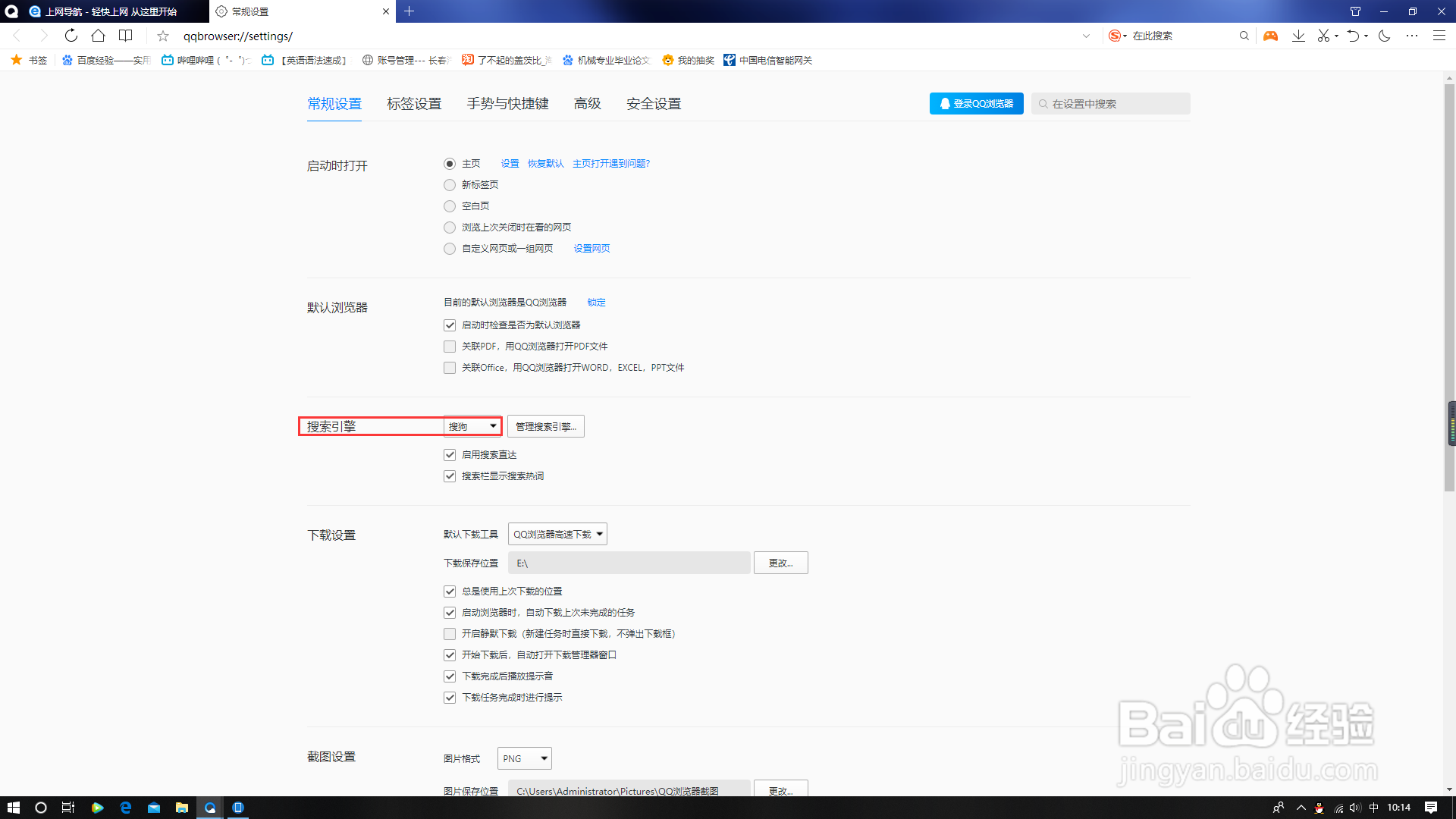Refresh the current settings page
This screenshot has width=1456, height=819.
71,36
